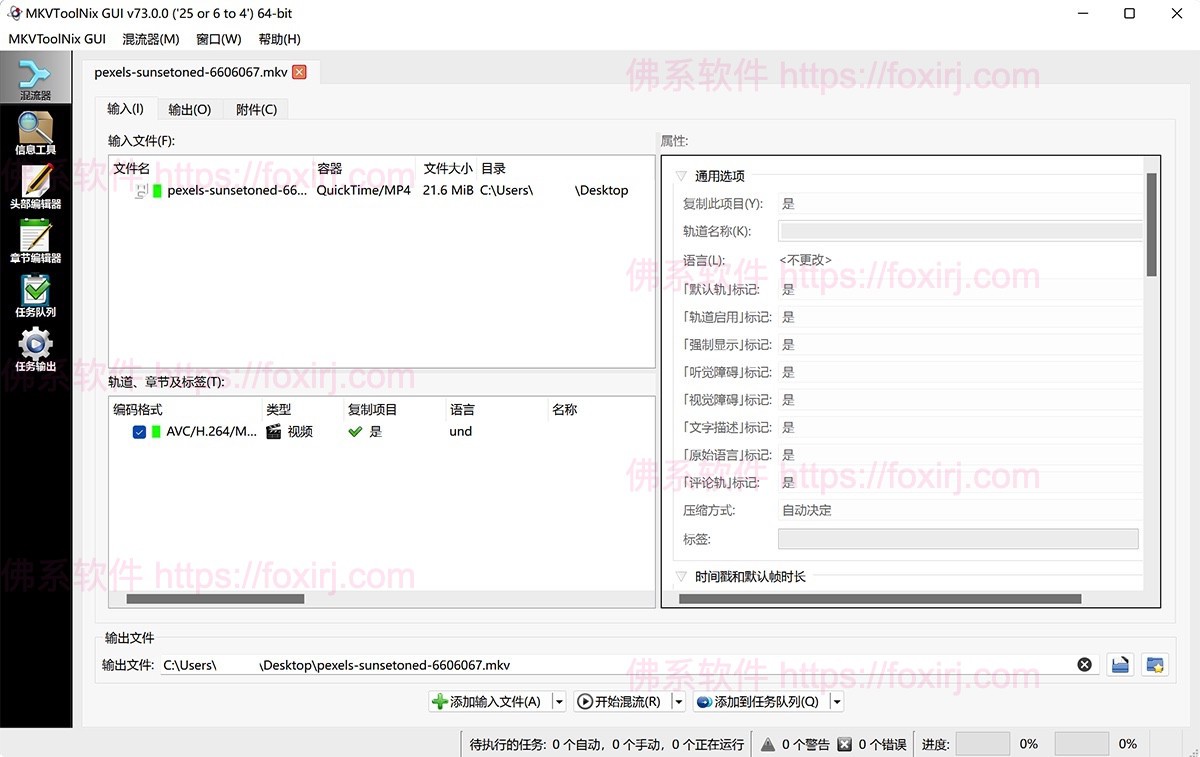Image resolution: width=1200 pixels, height=757 pixels.
Task: Uncheck the AVC/H.264 video track checkbox
Action: click(138, 431)
